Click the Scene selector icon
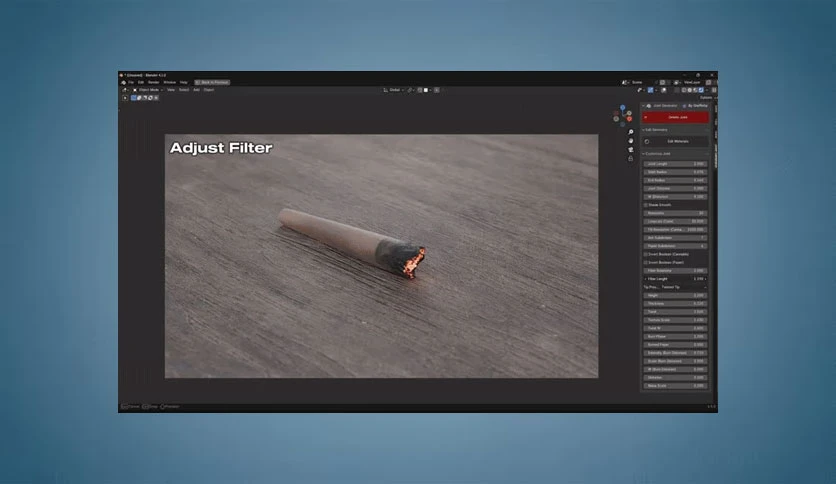This screenshot has height=484, width=836. coord(625,83)
